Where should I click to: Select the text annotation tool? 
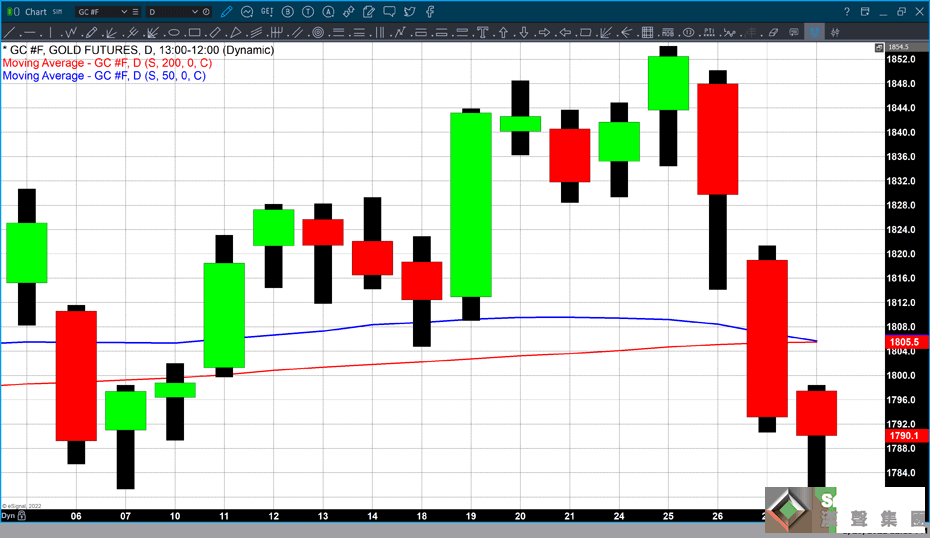click(483, 32)
